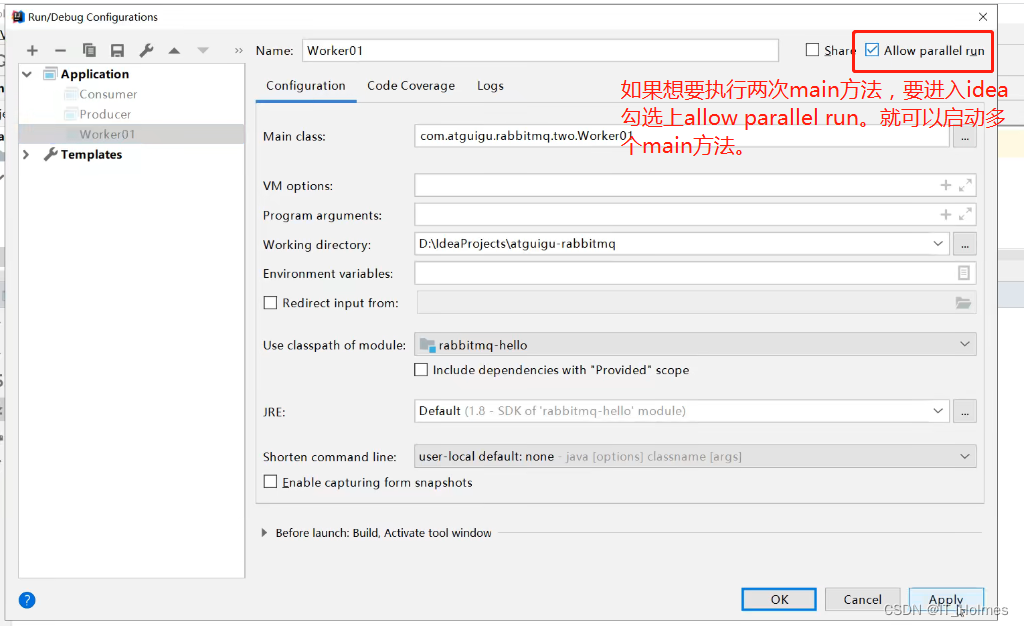The width and height of the screenshot is (1024, 626).
Task: Add VM options with the plus icon
Action: (x=945, y=185)
